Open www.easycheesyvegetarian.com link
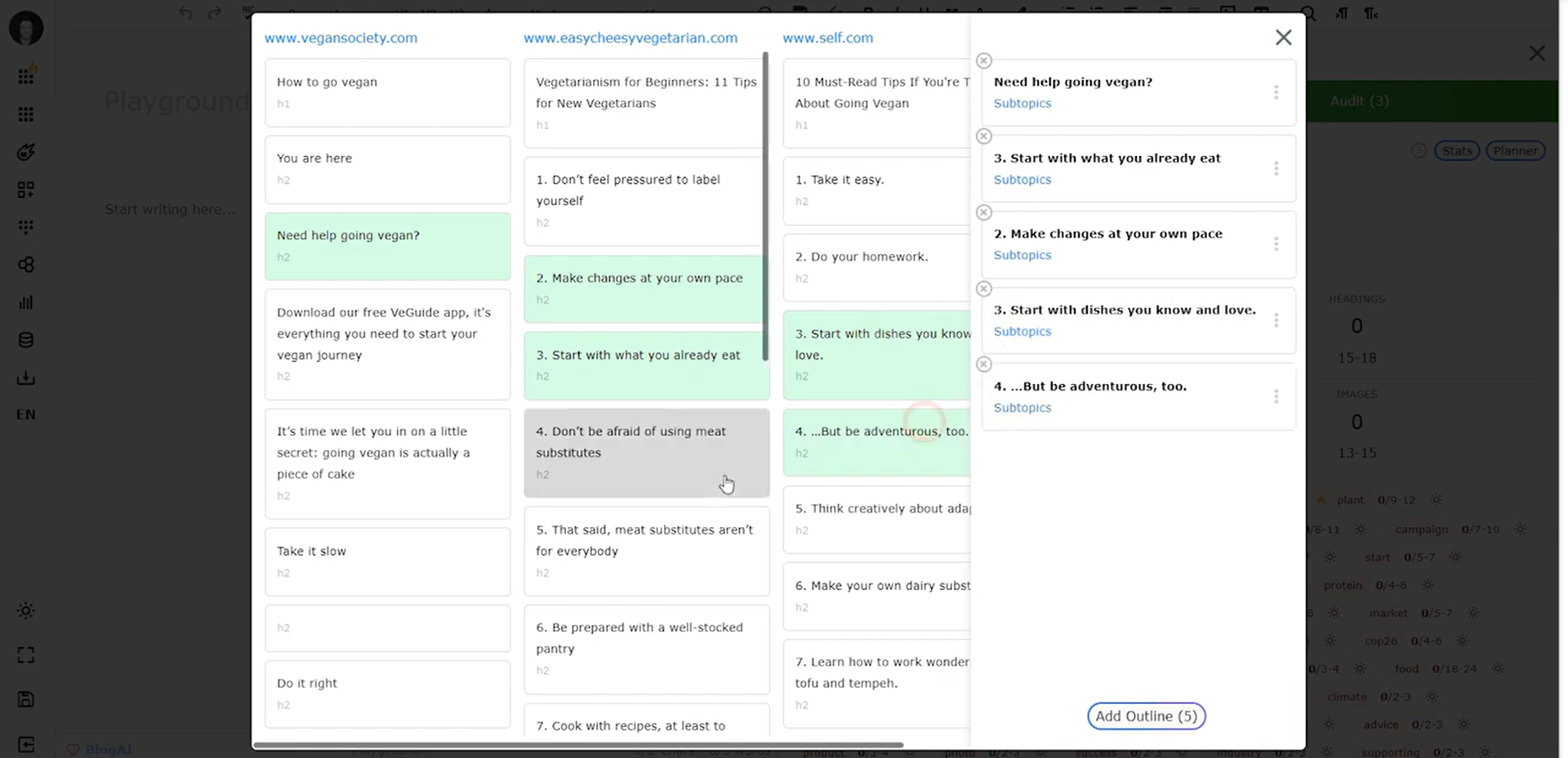The width and height of the screenshot is (1568, 758). tap(630, 38)
